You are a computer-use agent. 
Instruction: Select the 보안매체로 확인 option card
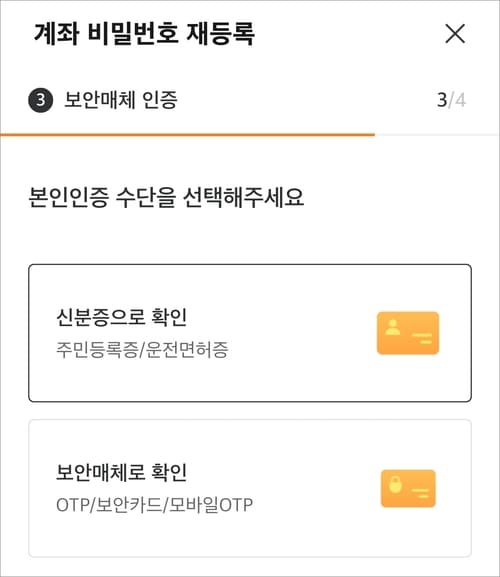pos(250,488)
